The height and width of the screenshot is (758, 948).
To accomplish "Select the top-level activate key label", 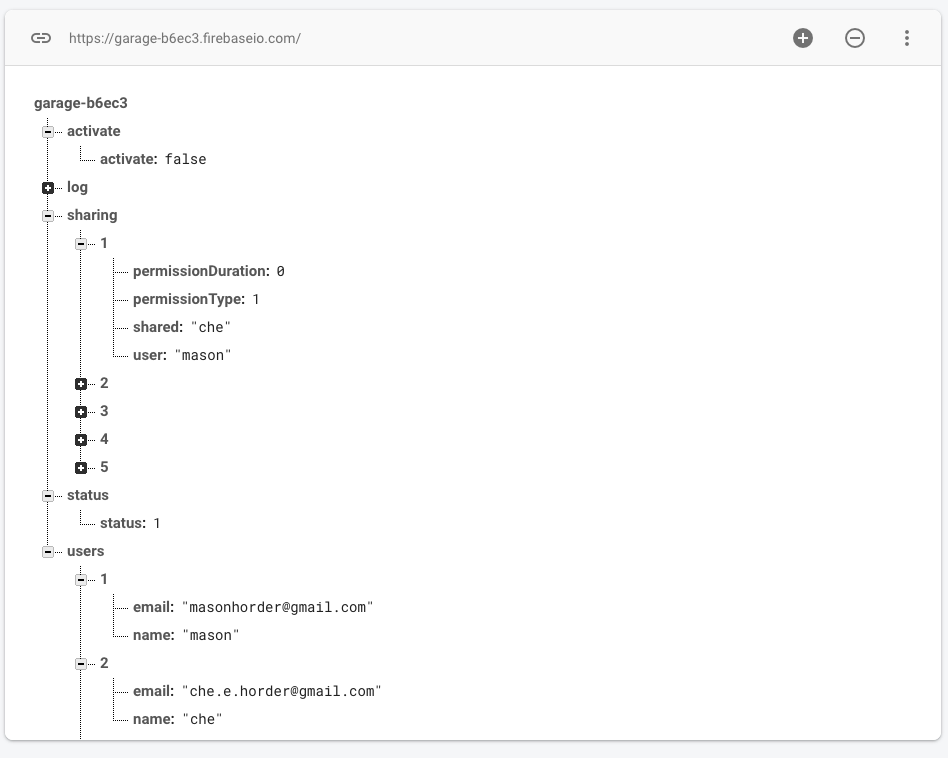I will click(94, 131).
